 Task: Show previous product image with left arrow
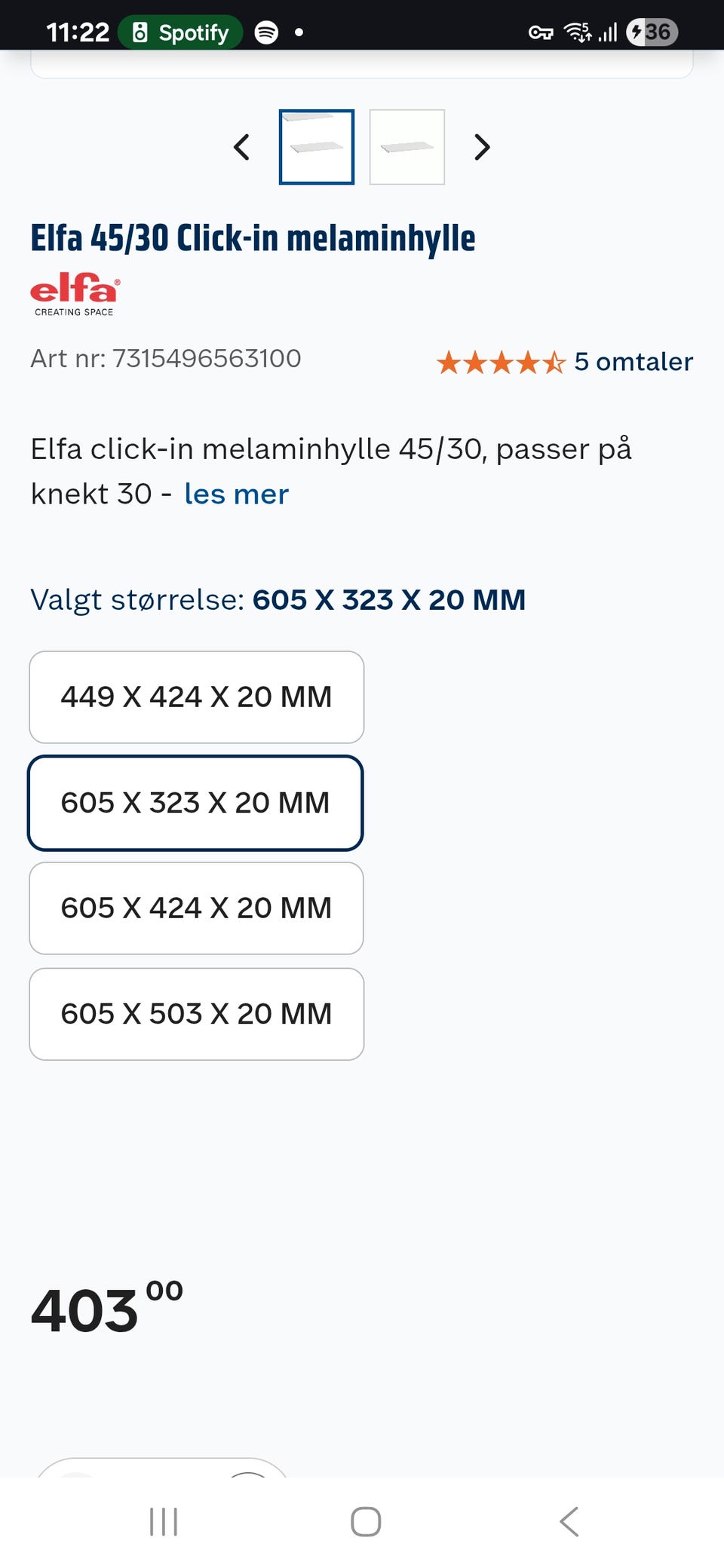[x=241, y=147]
